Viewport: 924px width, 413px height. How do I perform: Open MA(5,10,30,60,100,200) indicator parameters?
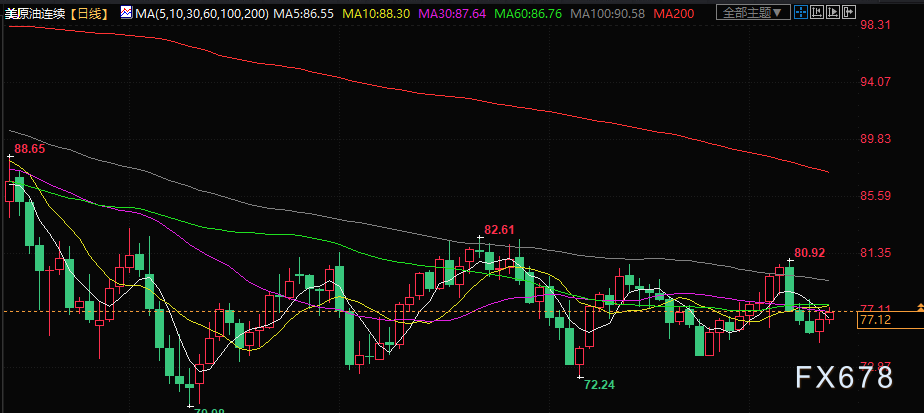pyautogui.click(x=202, y=13)
